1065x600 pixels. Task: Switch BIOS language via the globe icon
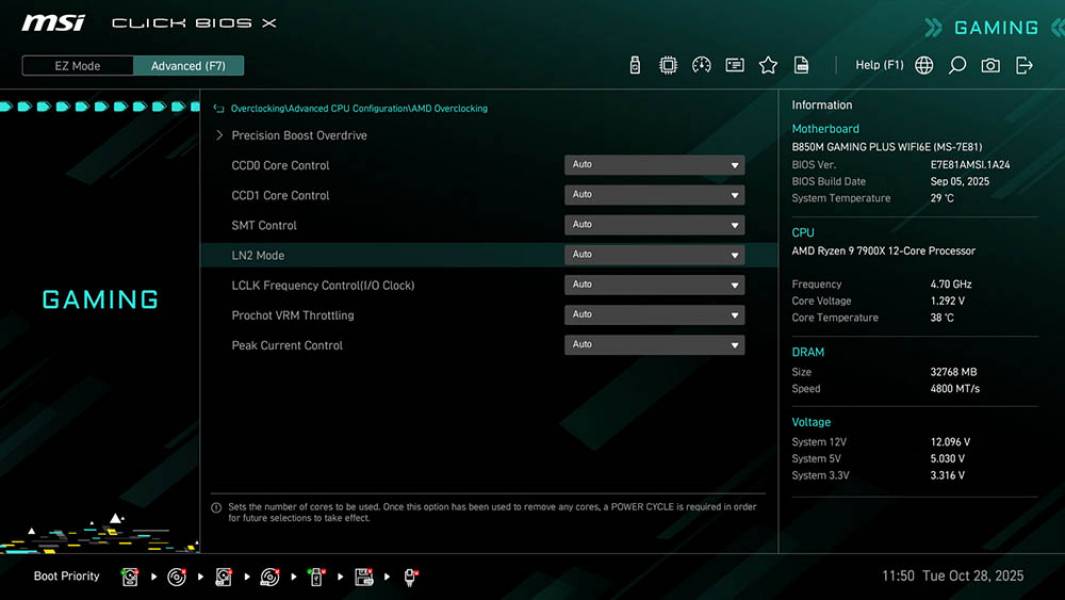[x=923, y=64]
